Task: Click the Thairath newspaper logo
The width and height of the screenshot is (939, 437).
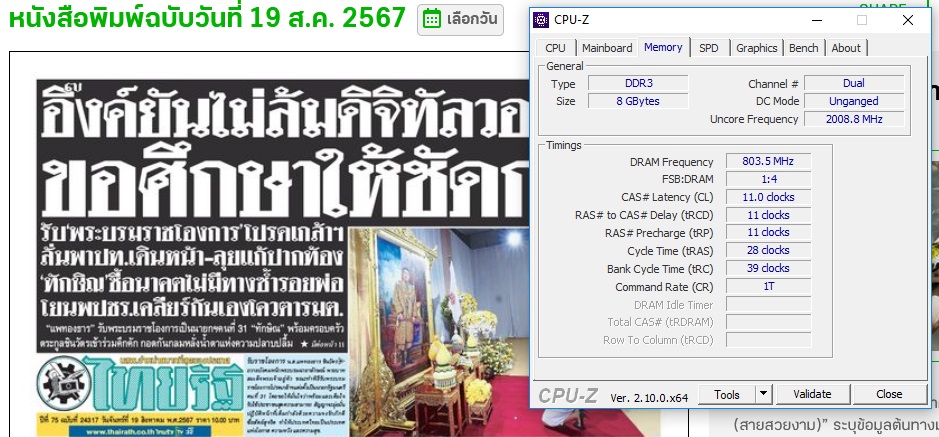Action: click(140, 383)
